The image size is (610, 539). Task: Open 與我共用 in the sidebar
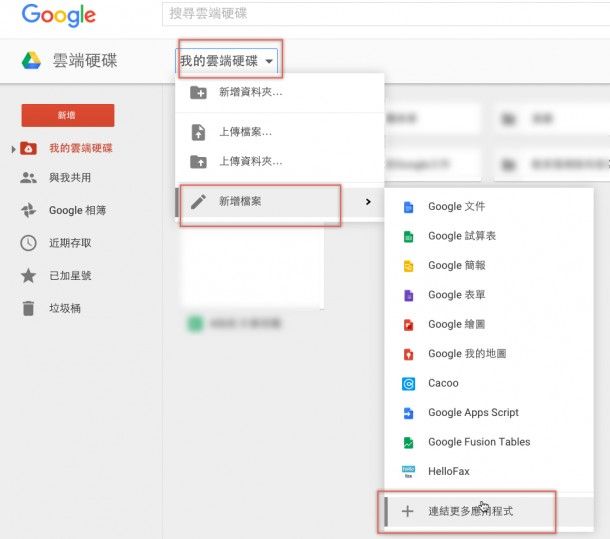coord(70,178)
